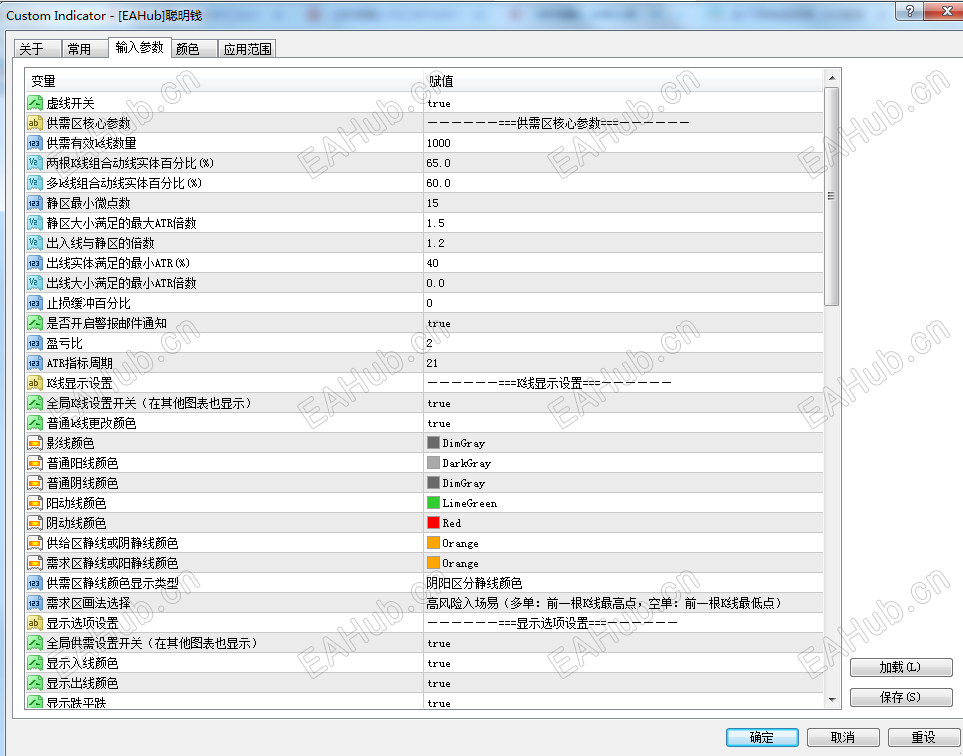Viewport: 963px width, 756px height.
Task: Click the scrollbar up arrow
Action: (x=832, y=78)
